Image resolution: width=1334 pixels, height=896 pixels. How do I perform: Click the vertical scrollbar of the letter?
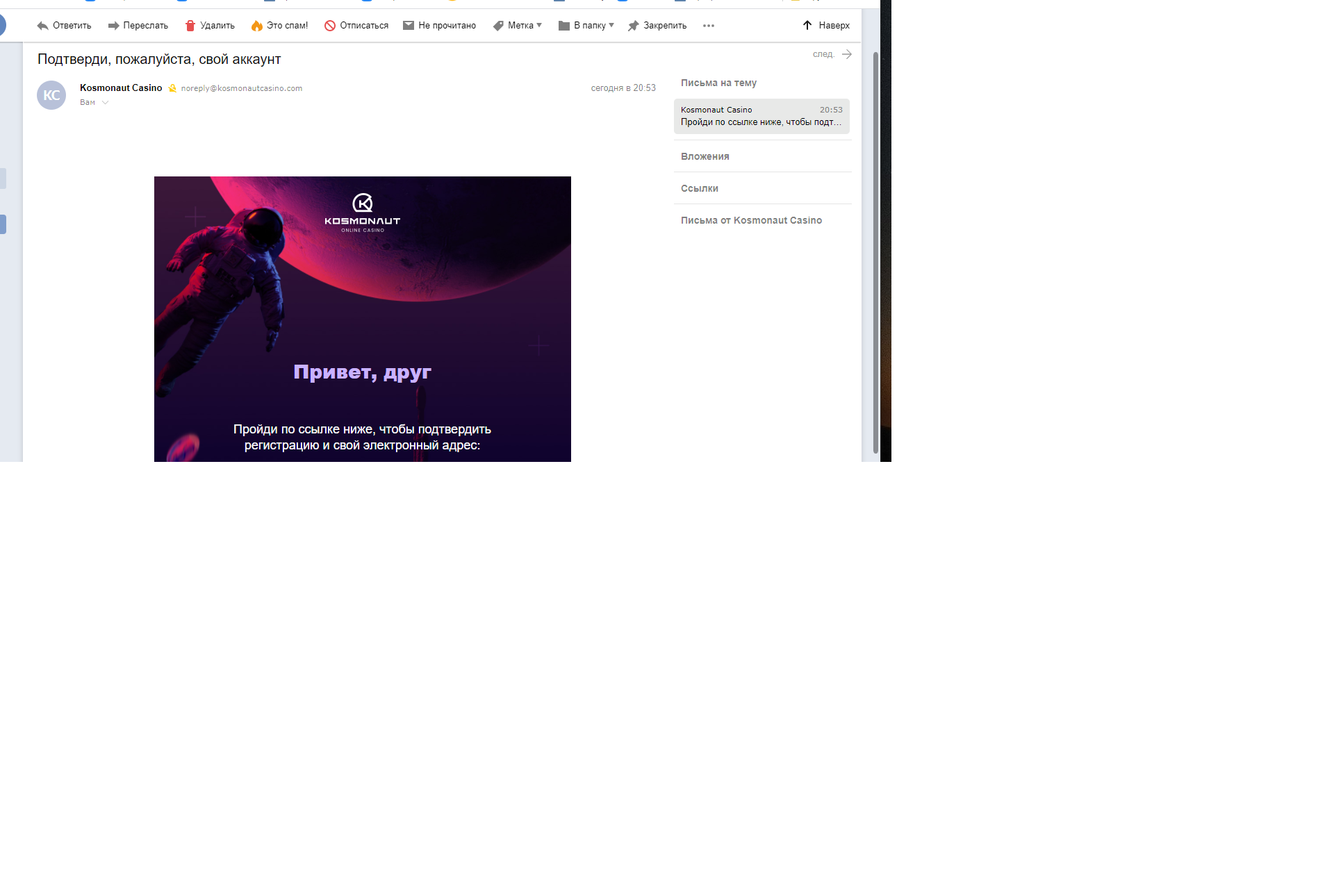(x=875, y=250)
